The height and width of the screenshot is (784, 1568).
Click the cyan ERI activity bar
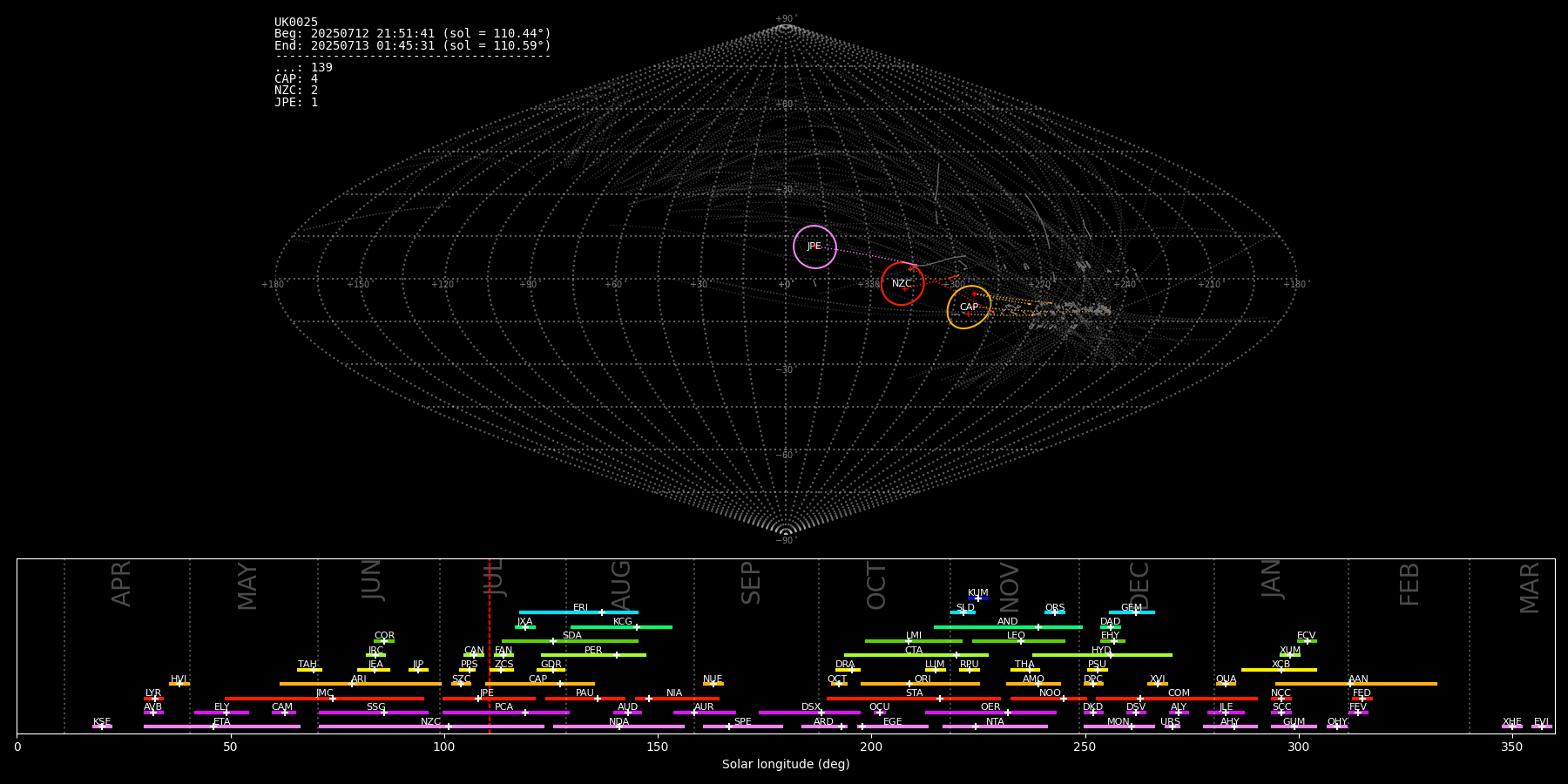578,612
